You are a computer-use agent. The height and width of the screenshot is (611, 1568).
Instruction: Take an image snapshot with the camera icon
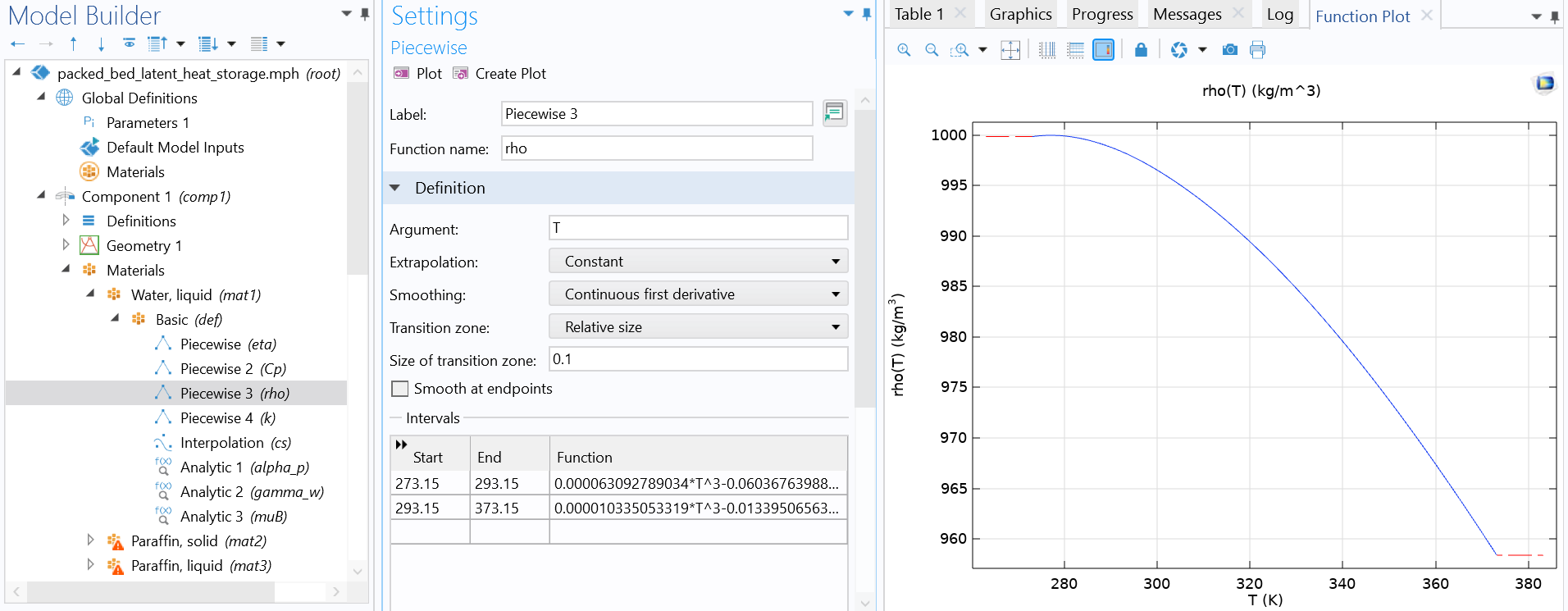point(1229,50)
